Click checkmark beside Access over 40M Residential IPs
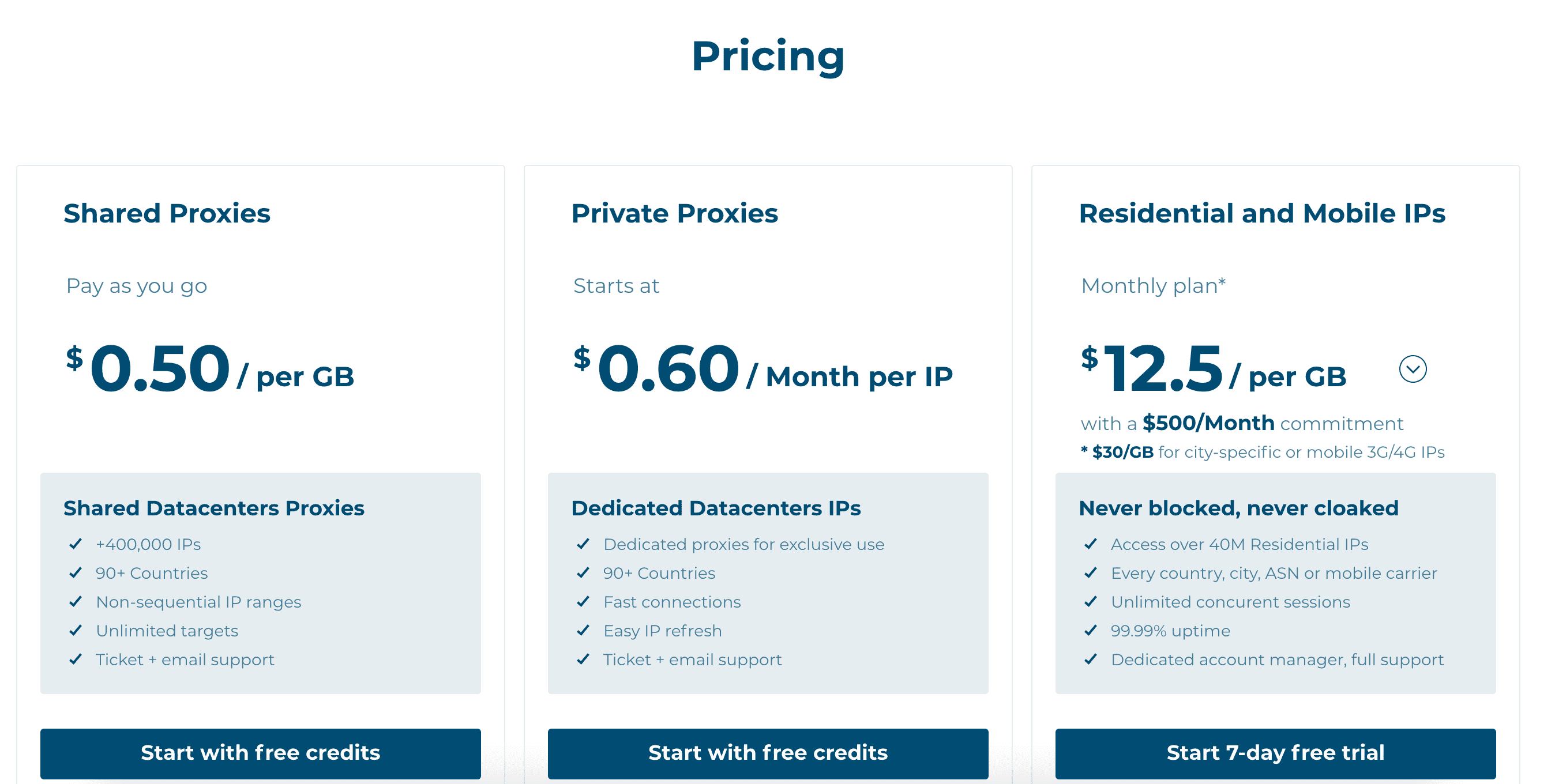The height and width of the screenshot is (784, 1555). point(1091,544)
